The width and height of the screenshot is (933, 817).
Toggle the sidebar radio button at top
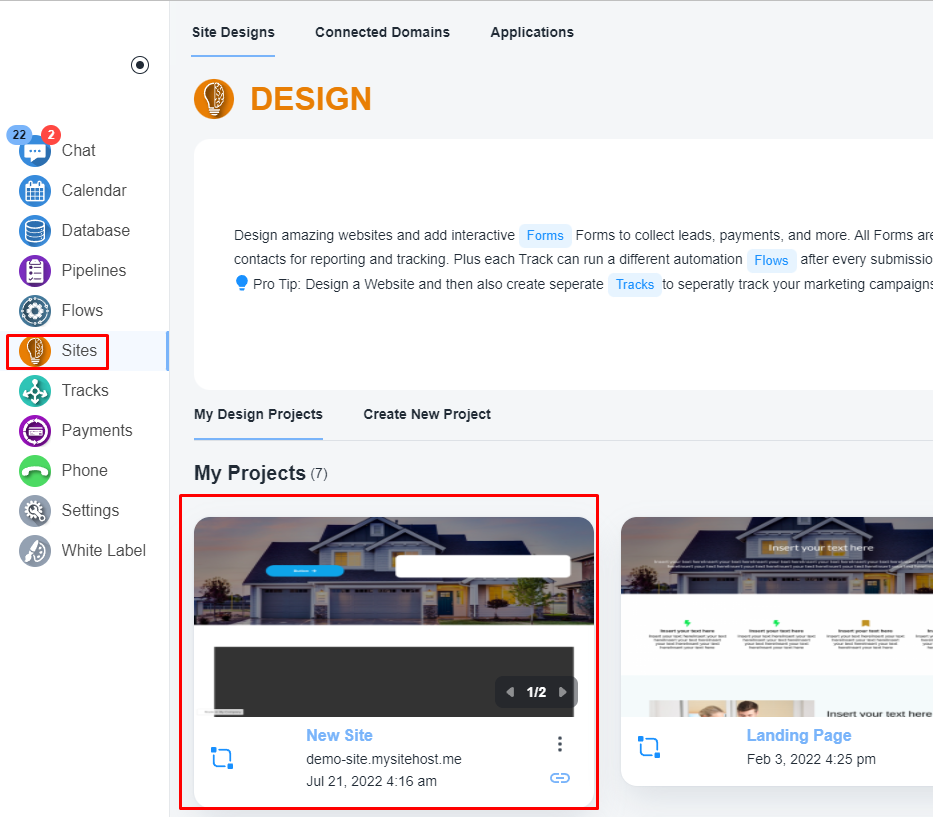140,65
